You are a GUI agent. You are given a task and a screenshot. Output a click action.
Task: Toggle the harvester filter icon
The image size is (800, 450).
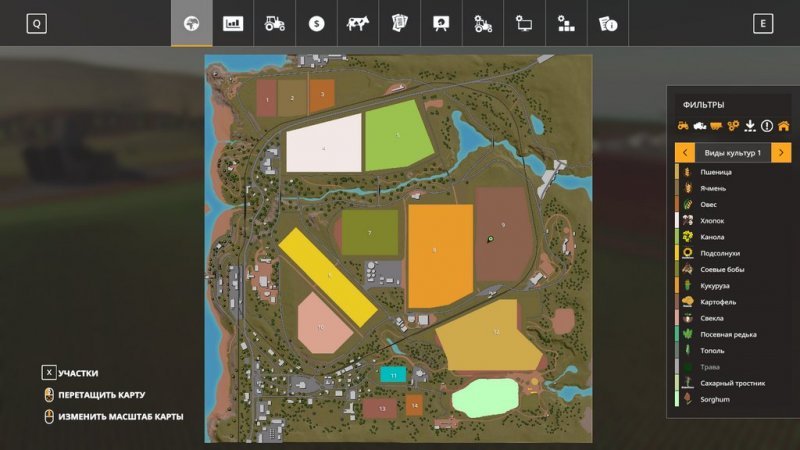(699, 126)
